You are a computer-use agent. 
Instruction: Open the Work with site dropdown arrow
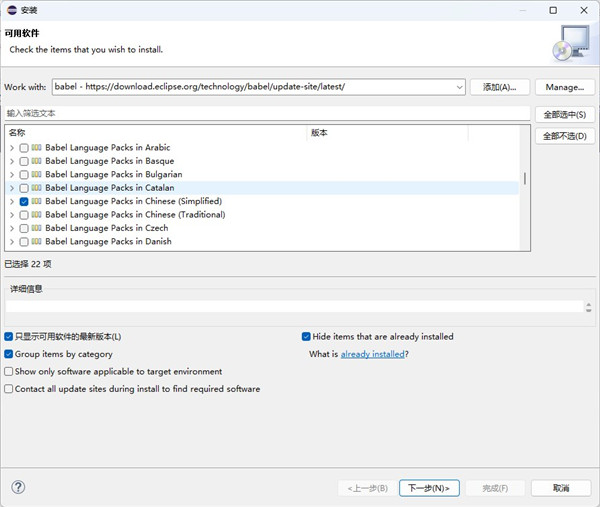459,87
